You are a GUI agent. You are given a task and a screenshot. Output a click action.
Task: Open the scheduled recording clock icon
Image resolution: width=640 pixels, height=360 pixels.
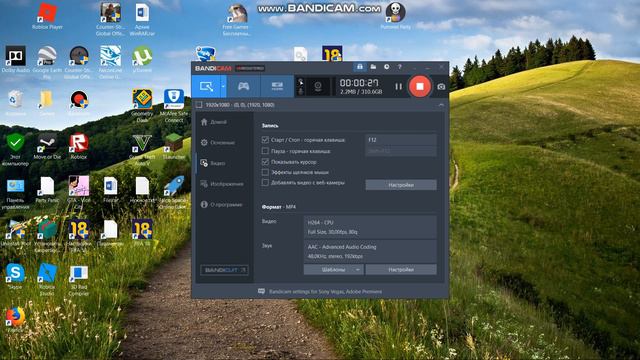[386, 67]
